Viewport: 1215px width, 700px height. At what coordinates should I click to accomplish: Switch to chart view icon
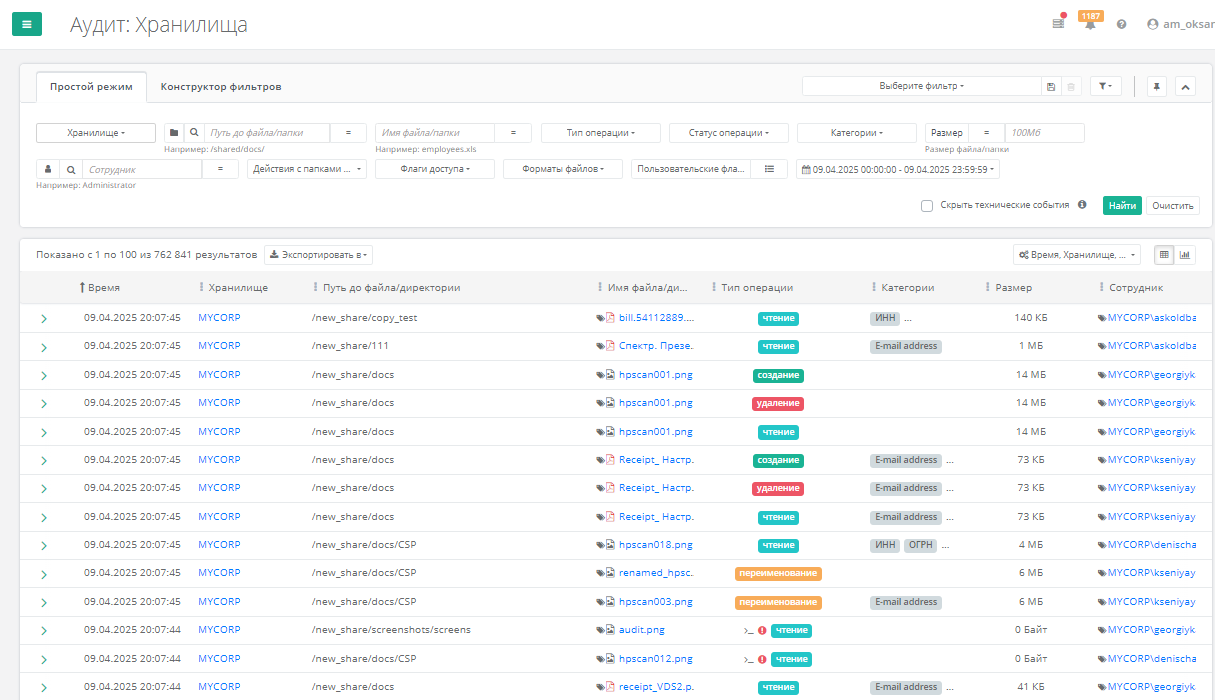[x=1185, y=255]
